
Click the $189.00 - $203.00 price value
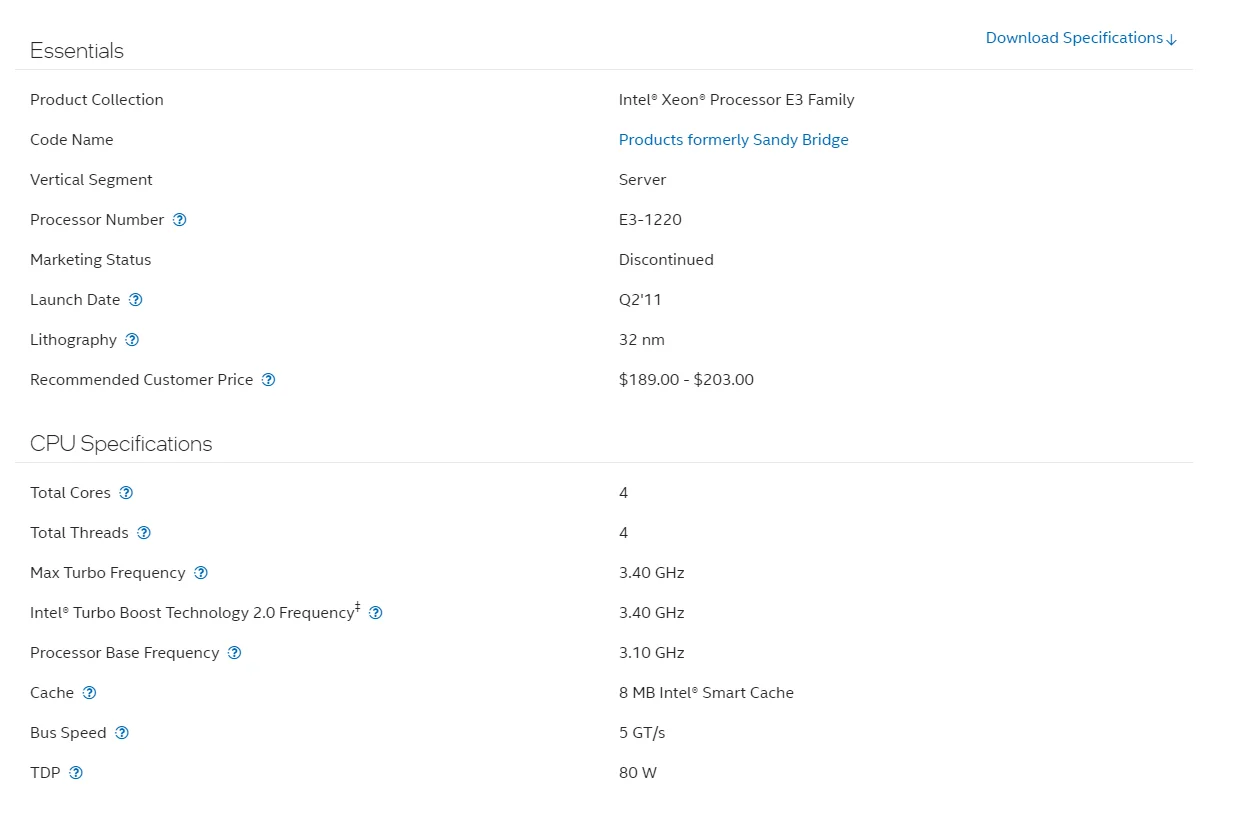[686, 380]
